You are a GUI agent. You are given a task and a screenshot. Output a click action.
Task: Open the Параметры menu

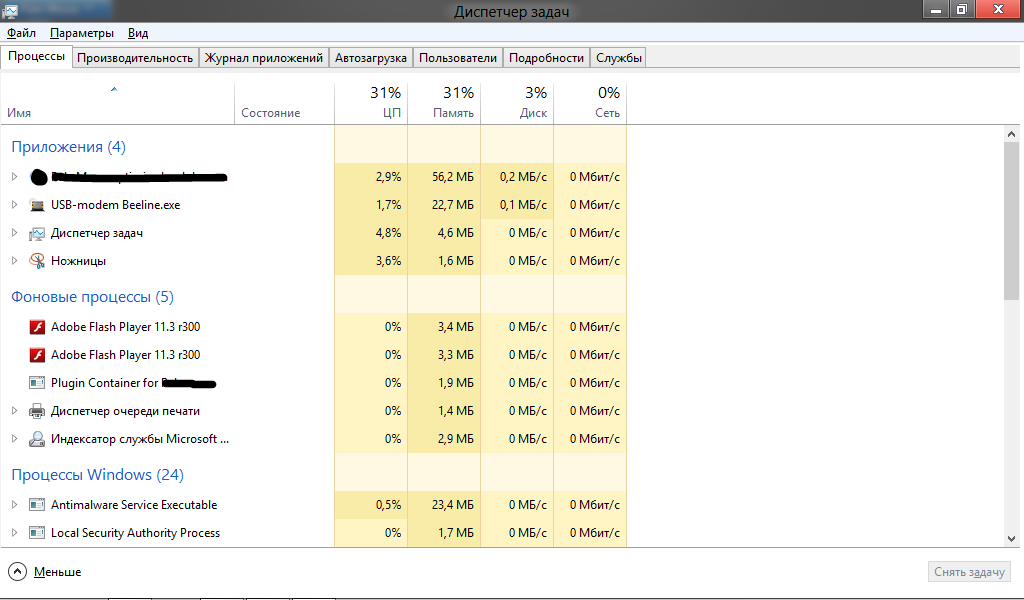[82, 33]
